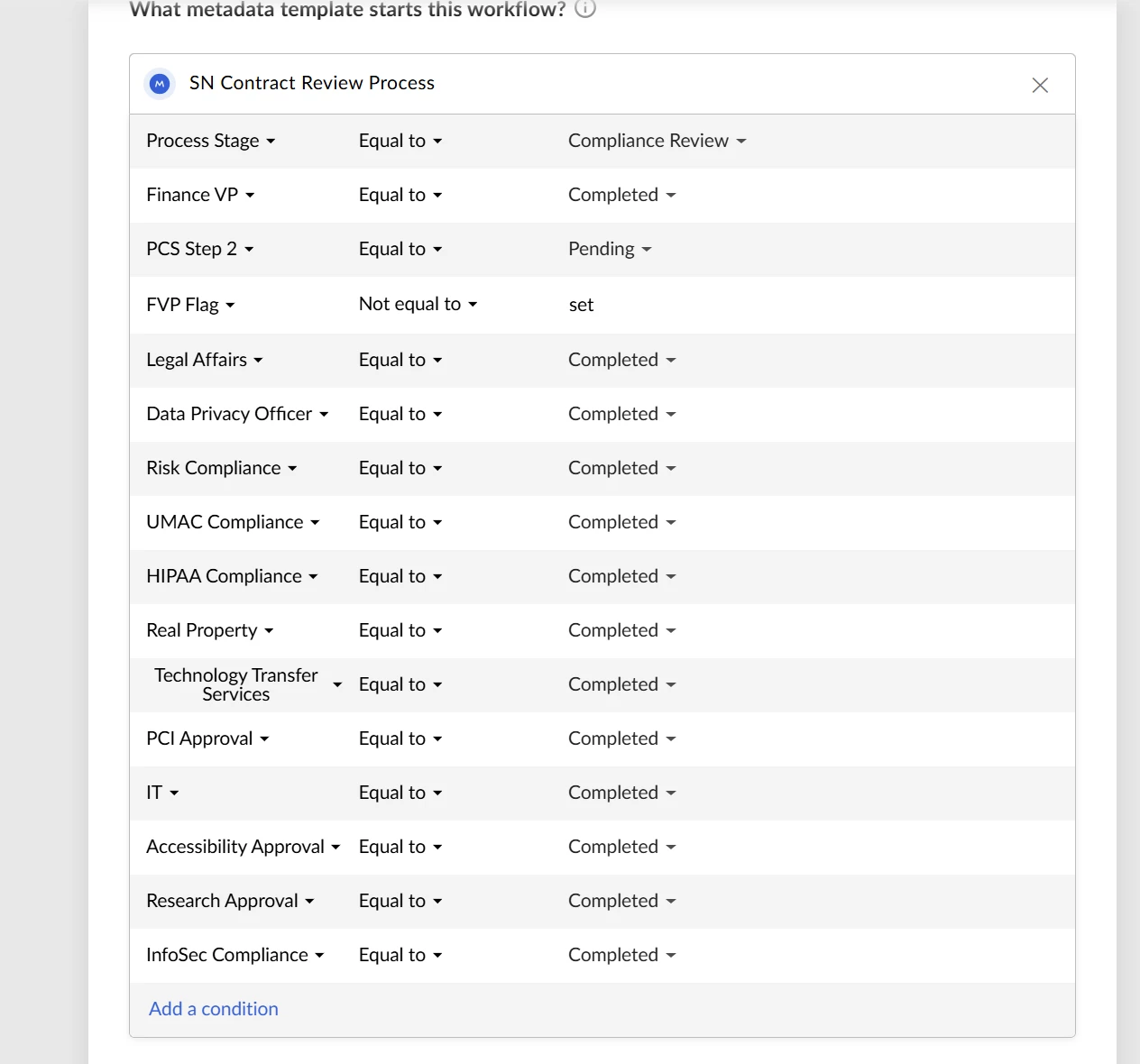The width and height of the screenshot is (1140, 1064).
Task: Change operator for InfoSec Compliance row
Action: click(400, 955)
